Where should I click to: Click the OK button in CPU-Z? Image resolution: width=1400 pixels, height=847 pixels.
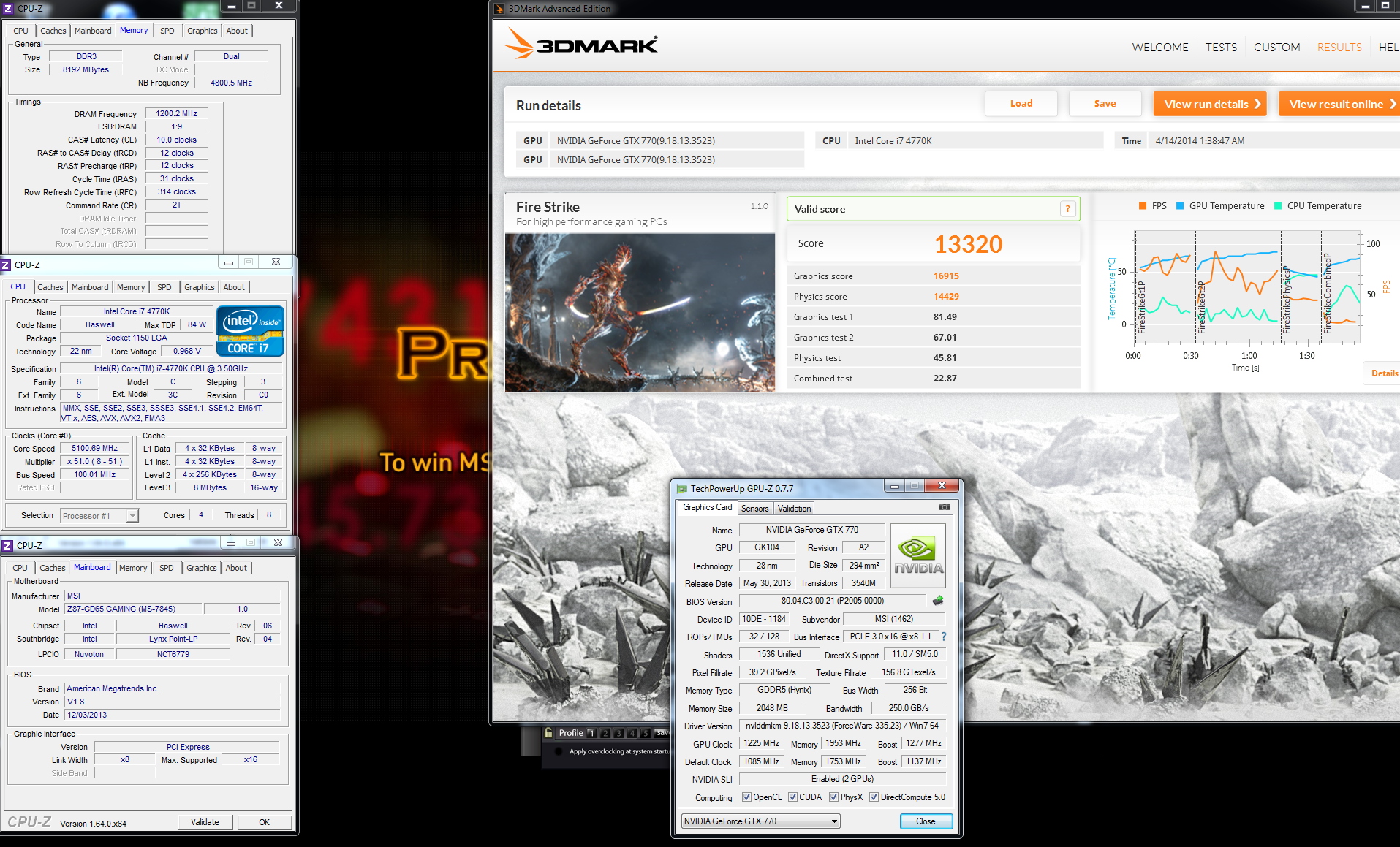point(265,822)
